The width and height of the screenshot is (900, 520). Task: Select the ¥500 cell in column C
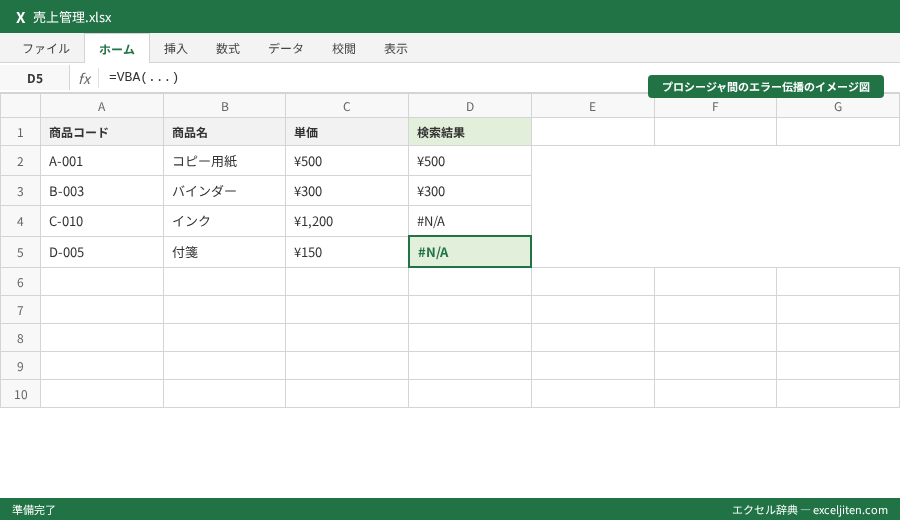347,161
